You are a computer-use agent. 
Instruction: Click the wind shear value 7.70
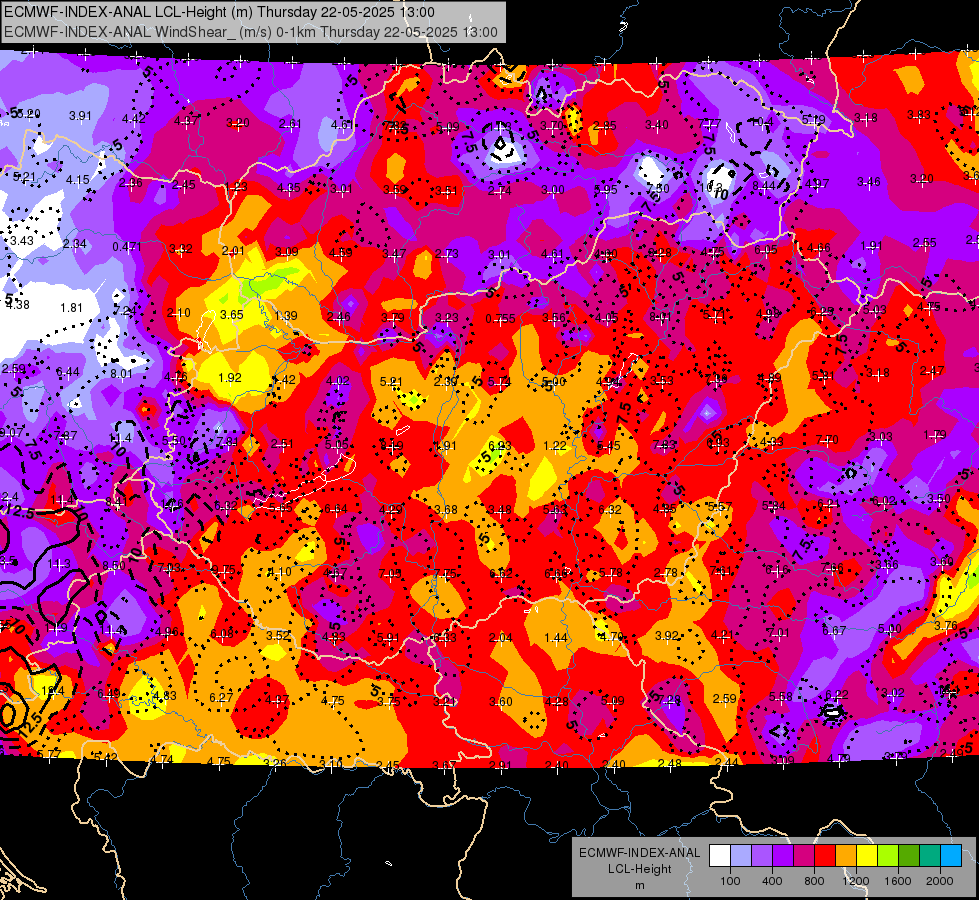coord(827,440)
